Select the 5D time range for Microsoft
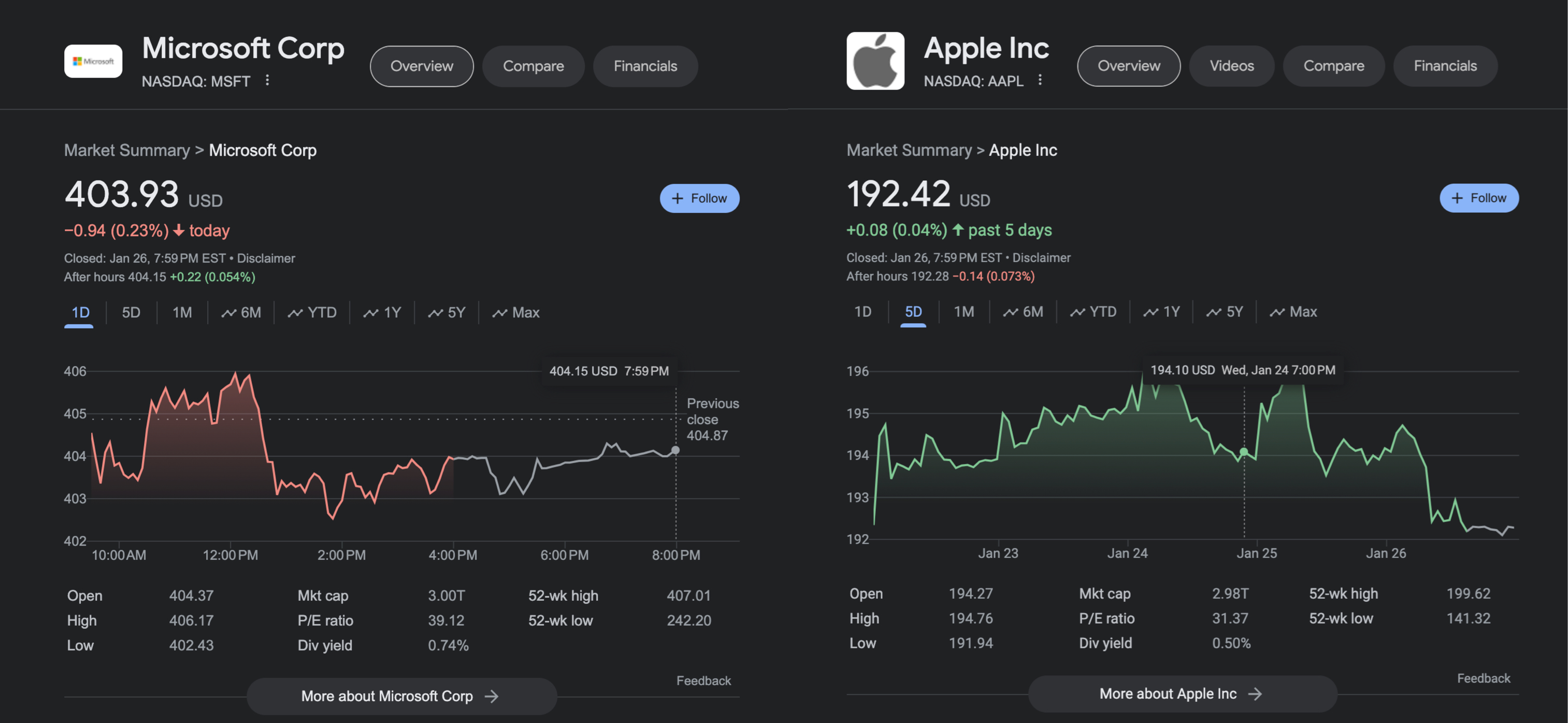 tap(131, 312)
